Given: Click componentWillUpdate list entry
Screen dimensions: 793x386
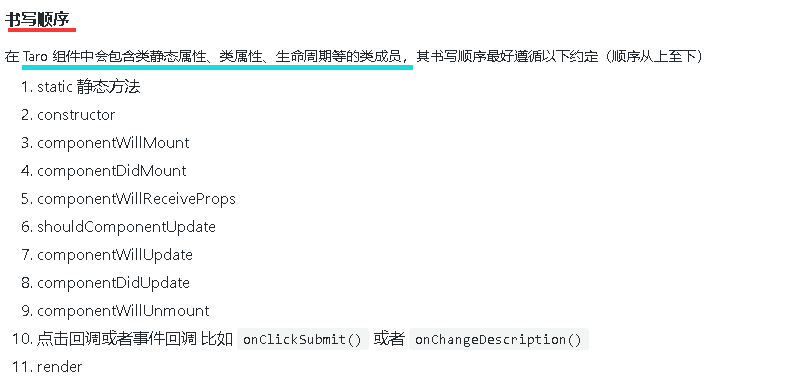Looking at the screenshot, I should pos(115,254).
